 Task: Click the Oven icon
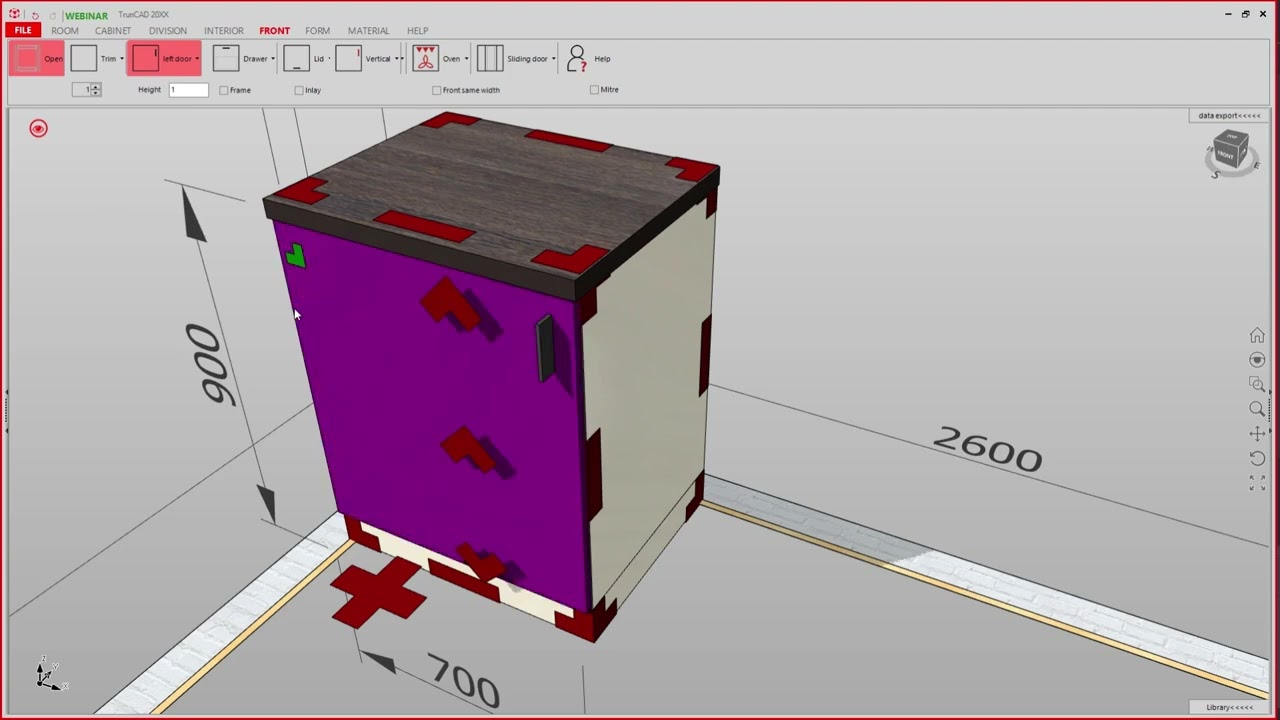(x=425, y=58)
